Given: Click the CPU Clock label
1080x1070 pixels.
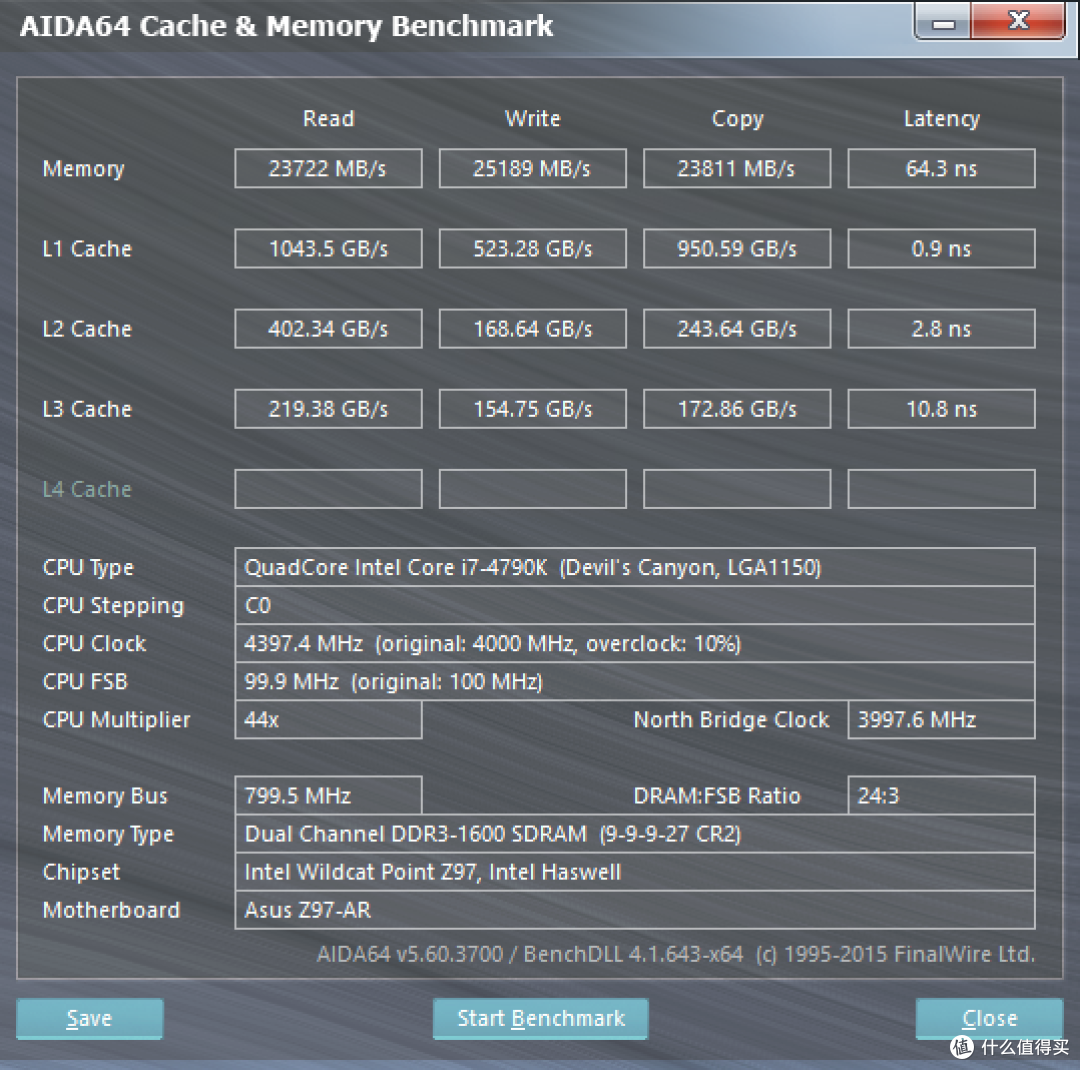Looking at the screenshot, I should click(x=94, y=643).
